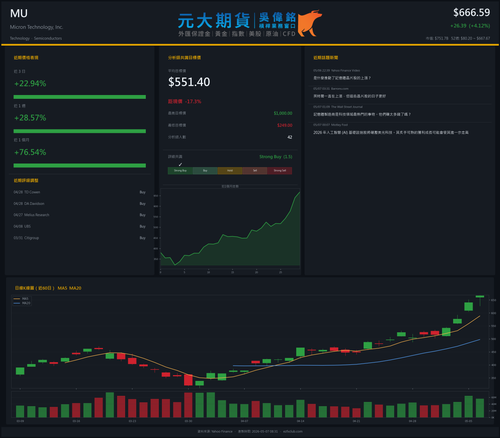
Task: Click the +28.57% one-week performance value
Action: (30, 118)
